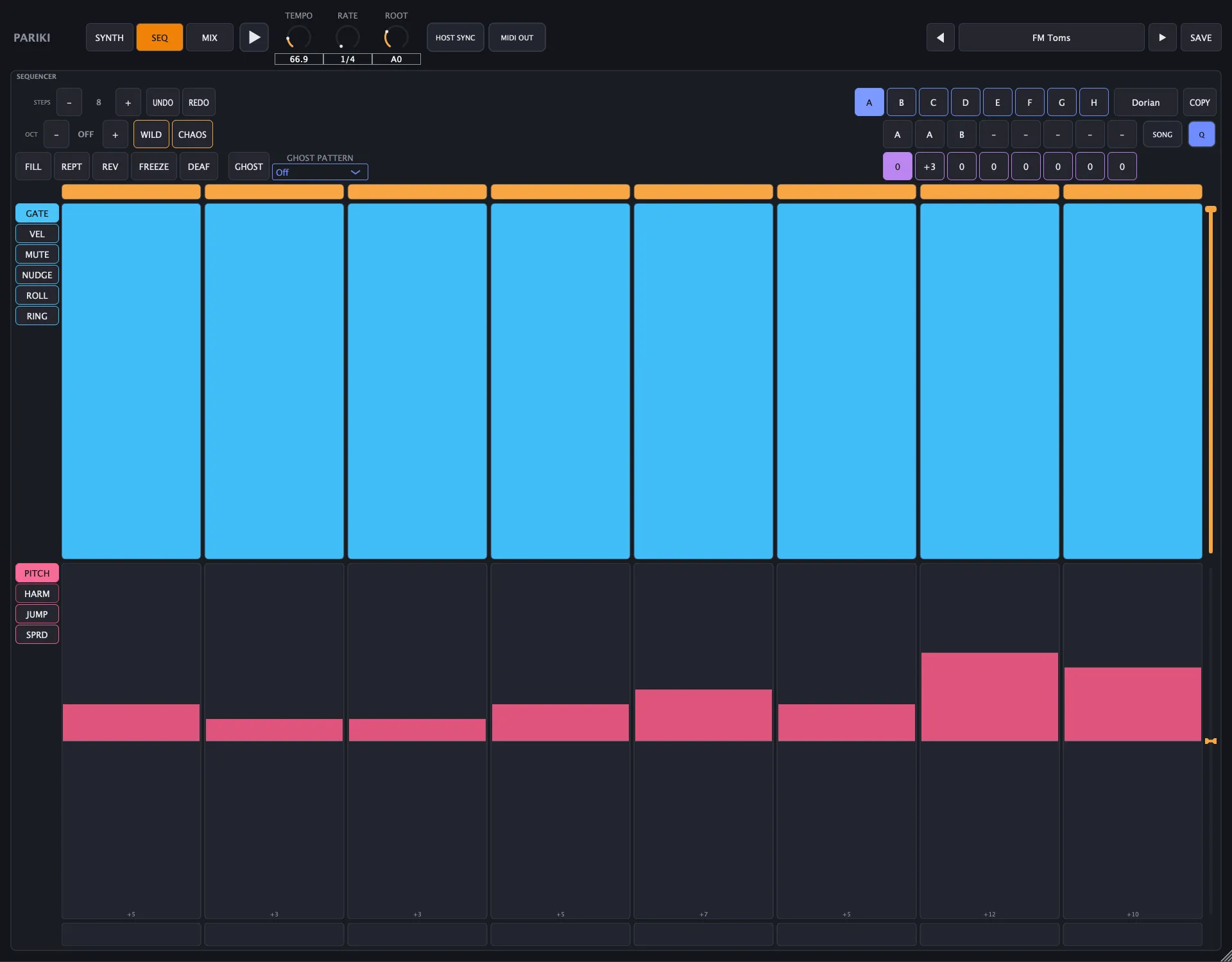Image resolution: width=1232 pixels, height=962 pixels.
Task: Select pattern E
Action: (x=998, y=103)
